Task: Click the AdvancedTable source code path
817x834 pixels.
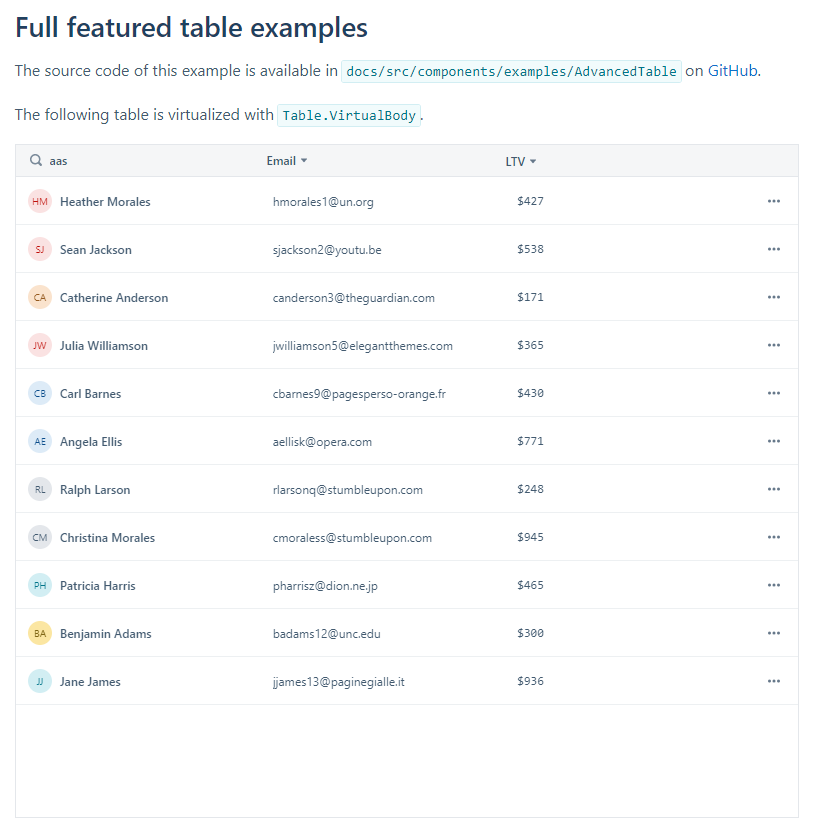Action: point(512,71)
